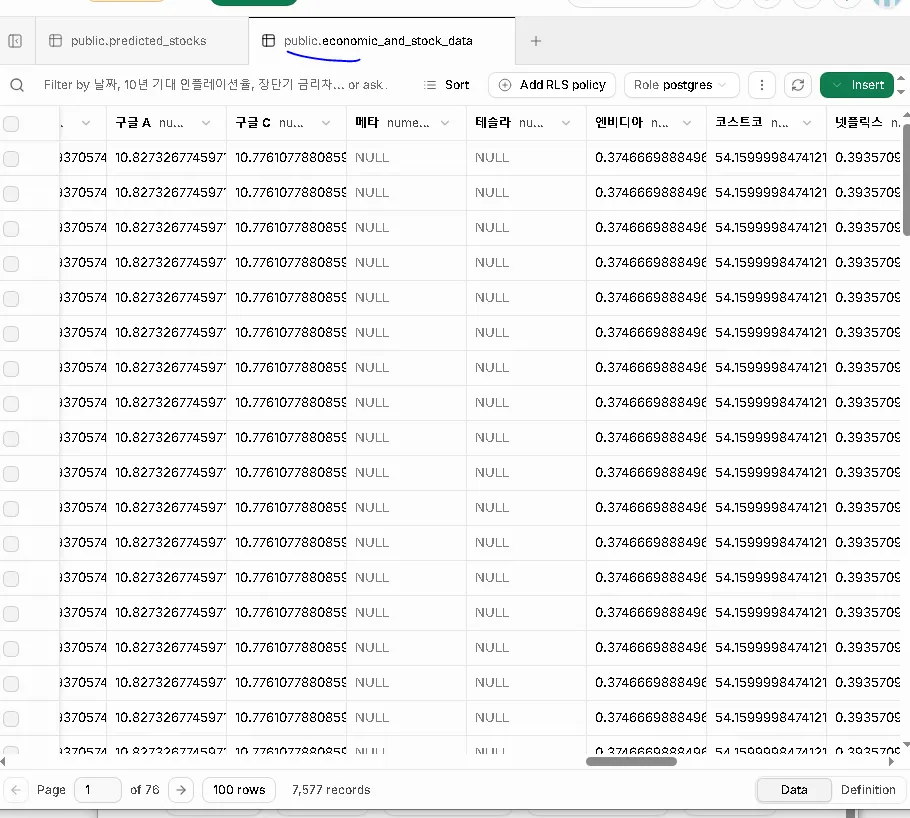Go to the previous page arrow
The width and height of the screenshot is (910, 818).
click(16, 790)
